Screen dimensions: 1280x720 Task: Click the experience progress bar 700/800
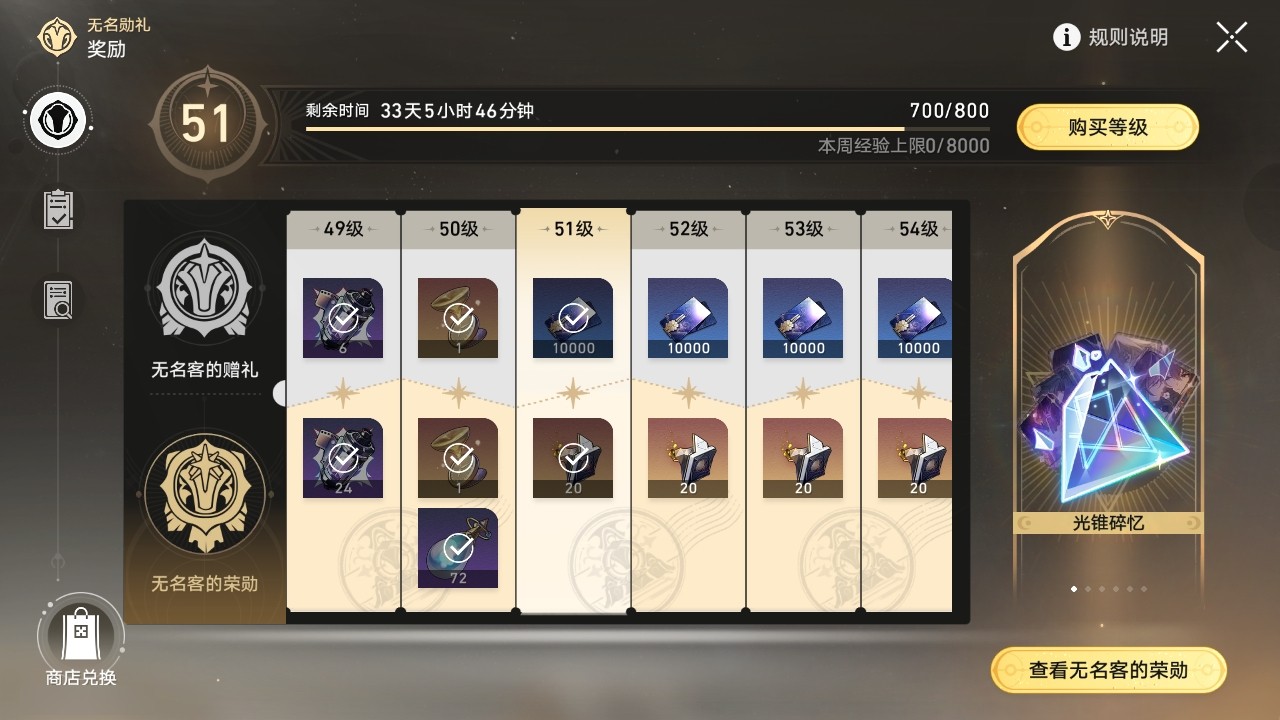(648, 128)
